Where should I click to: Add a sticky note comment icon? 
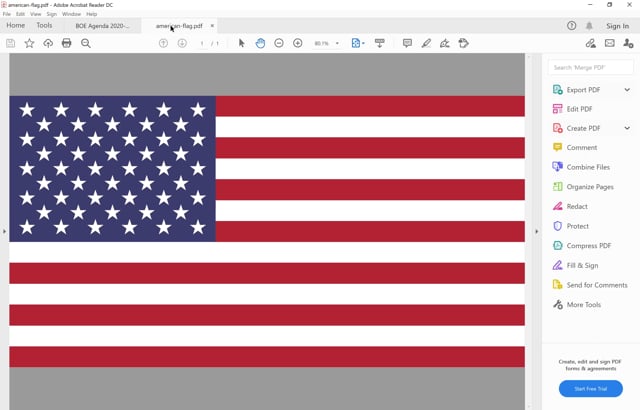[x=407, y=43]
